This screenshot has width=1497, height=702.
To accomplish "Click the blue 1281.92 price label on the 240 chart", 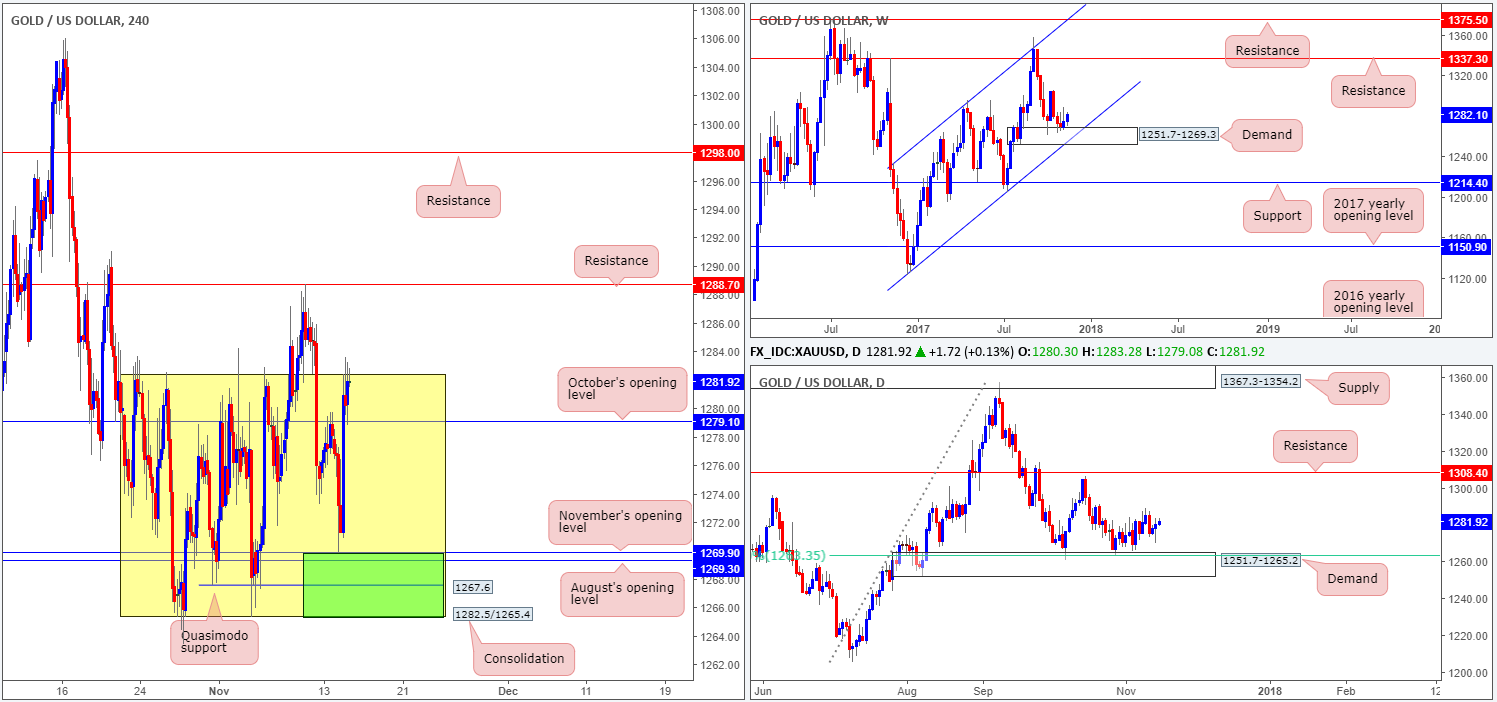I will (x=720, y=382).
